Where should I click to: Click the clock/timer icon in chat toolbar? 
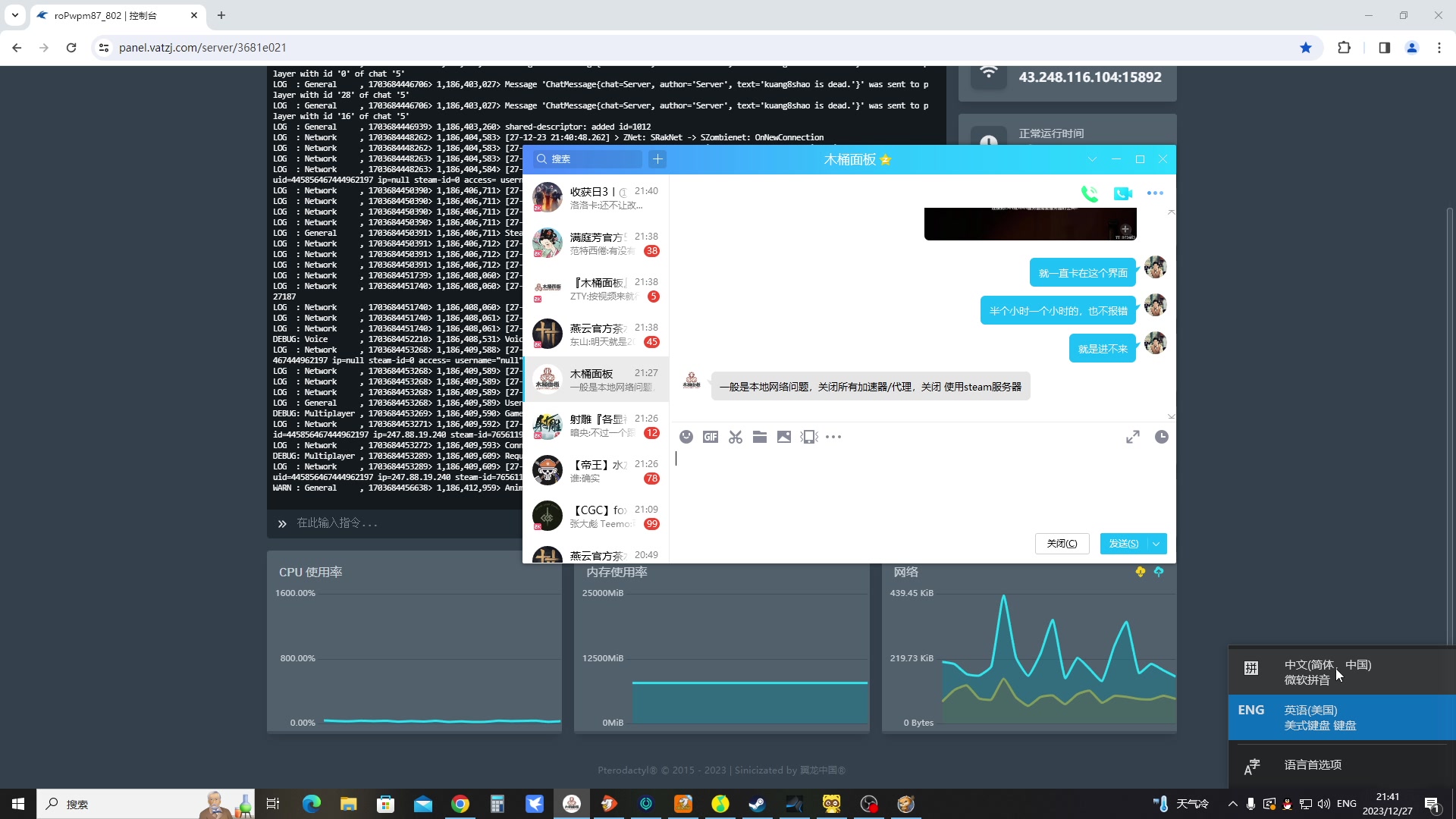[1162, 437]
